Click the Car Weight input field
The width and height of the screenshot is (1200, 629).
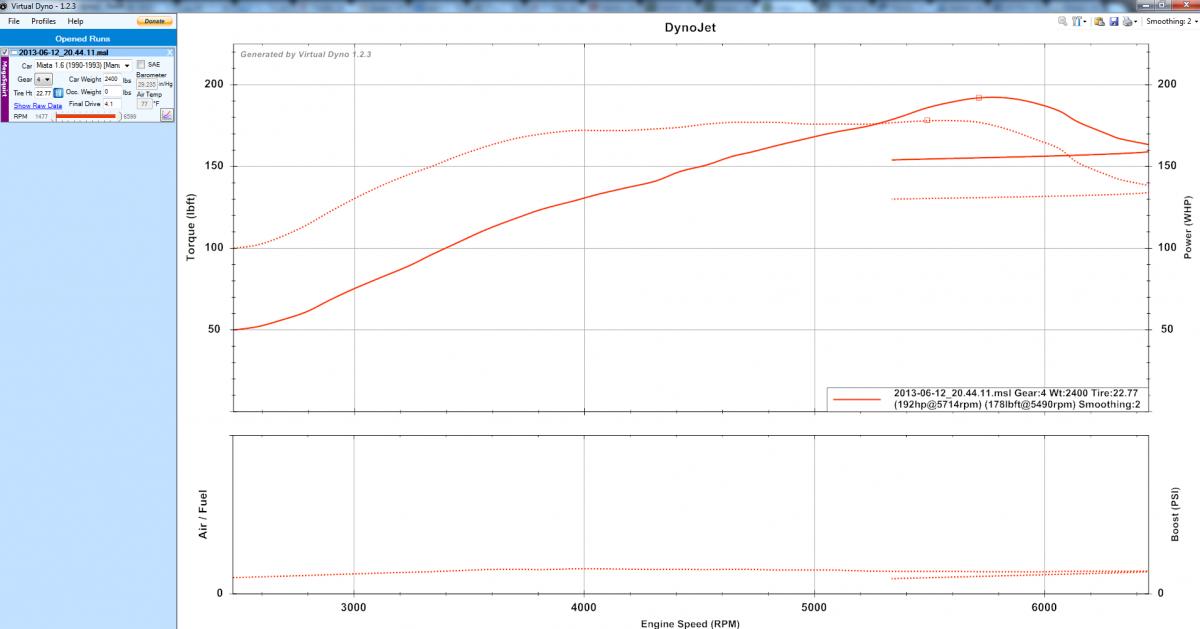click(x=112, y=79)
